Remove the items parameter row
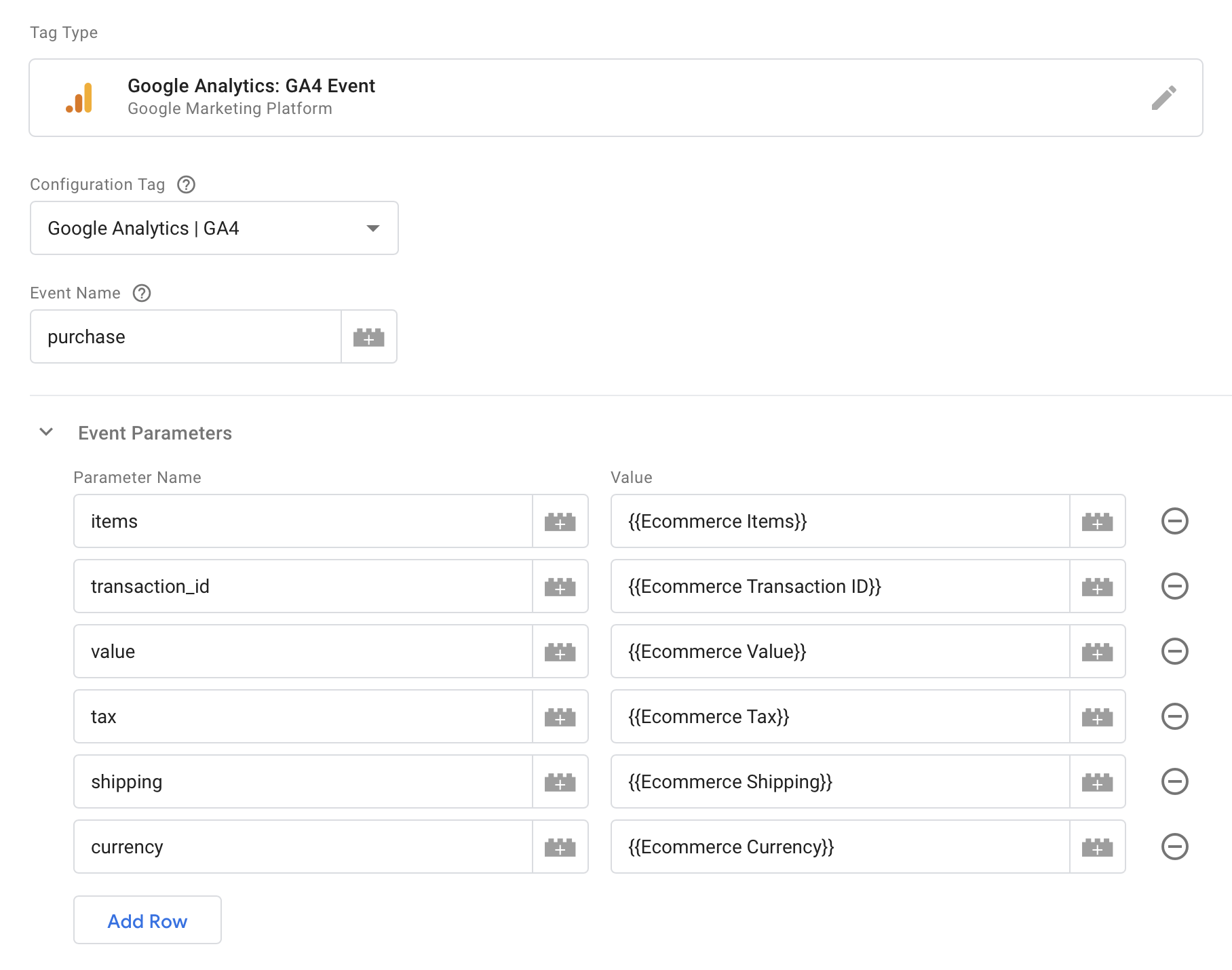The height and width of the screenshot is (970, 1232). click(1174, 521)
